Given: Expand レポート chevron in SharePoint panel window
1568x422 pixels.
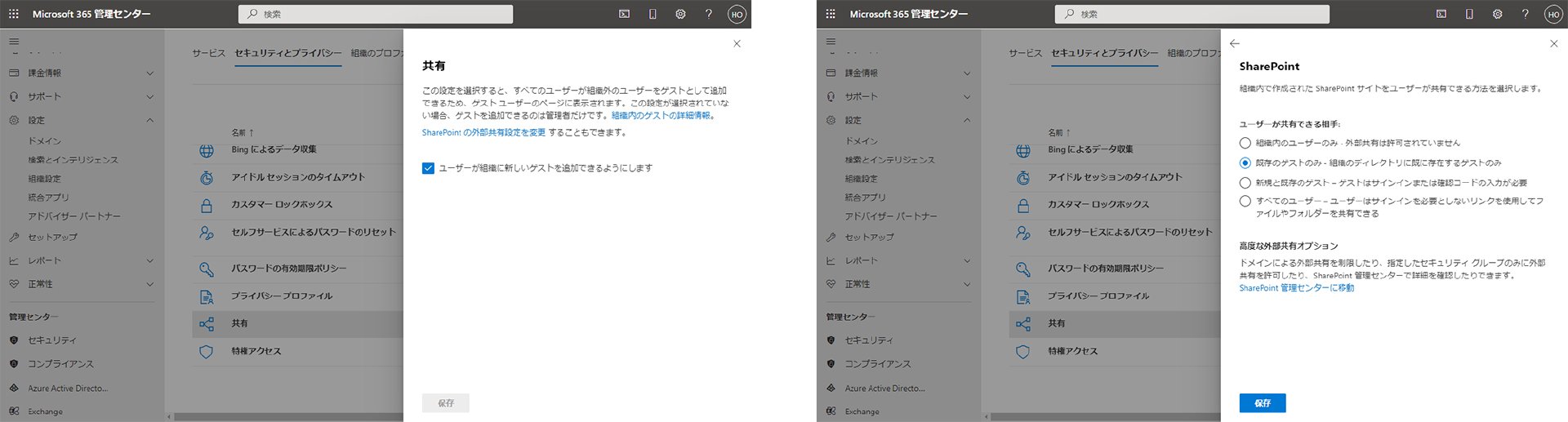Looking at the screenshot, I should [967, 261].
